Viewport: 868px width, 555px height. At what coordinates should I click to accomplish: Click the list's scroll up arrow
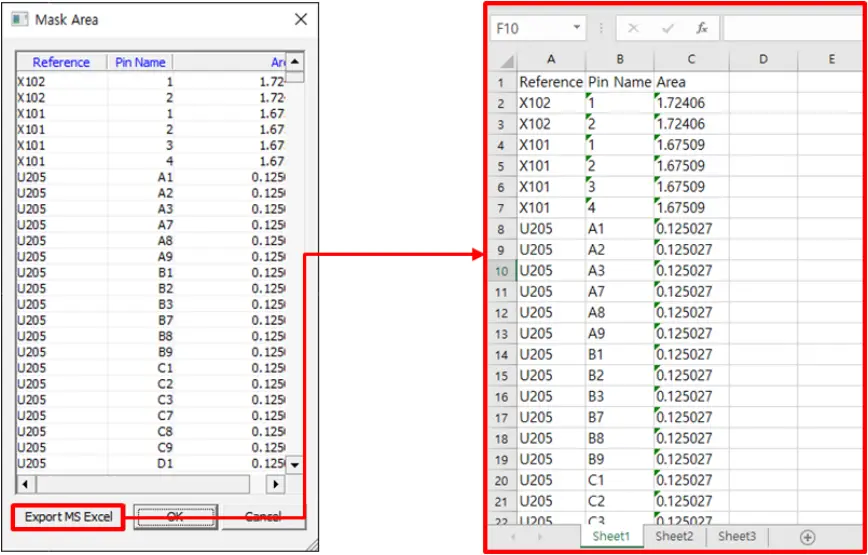pos(294,61)
